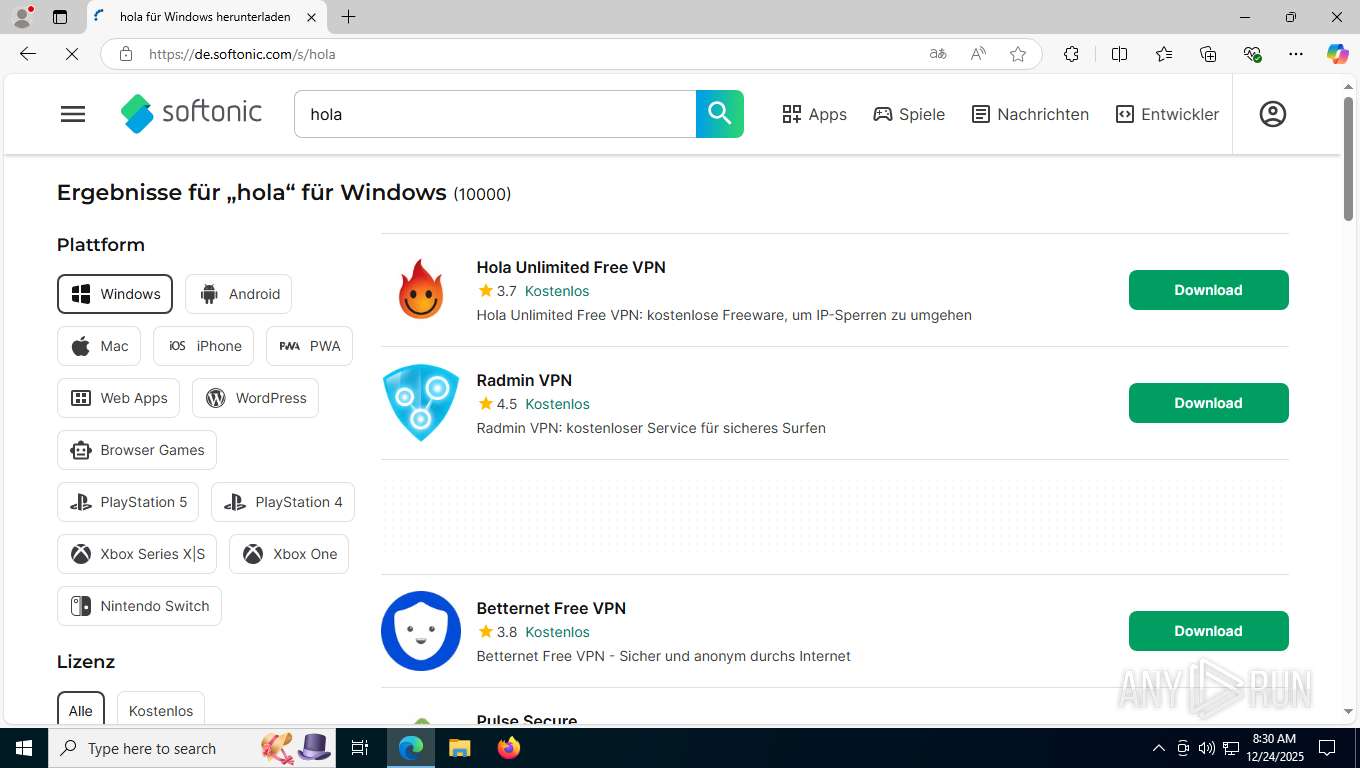
Task: Select the PlayStation 5 filter
Action: [128, 502]
